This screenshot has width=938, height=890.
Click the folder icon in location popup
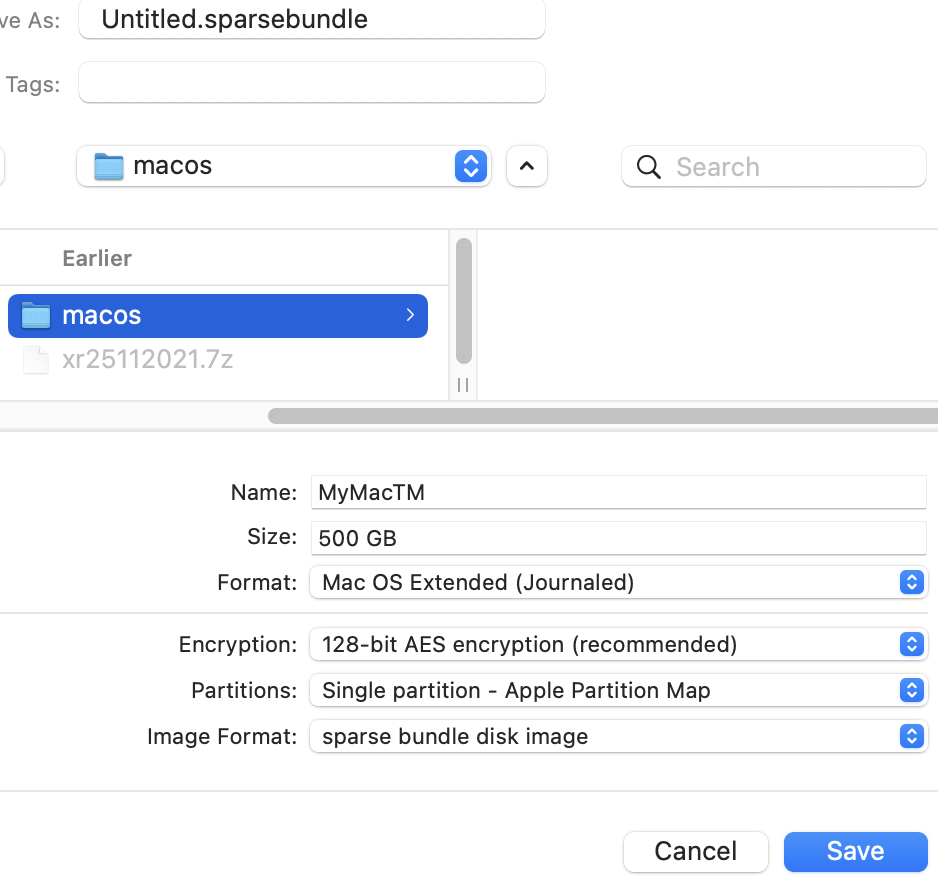coord(108,166)
